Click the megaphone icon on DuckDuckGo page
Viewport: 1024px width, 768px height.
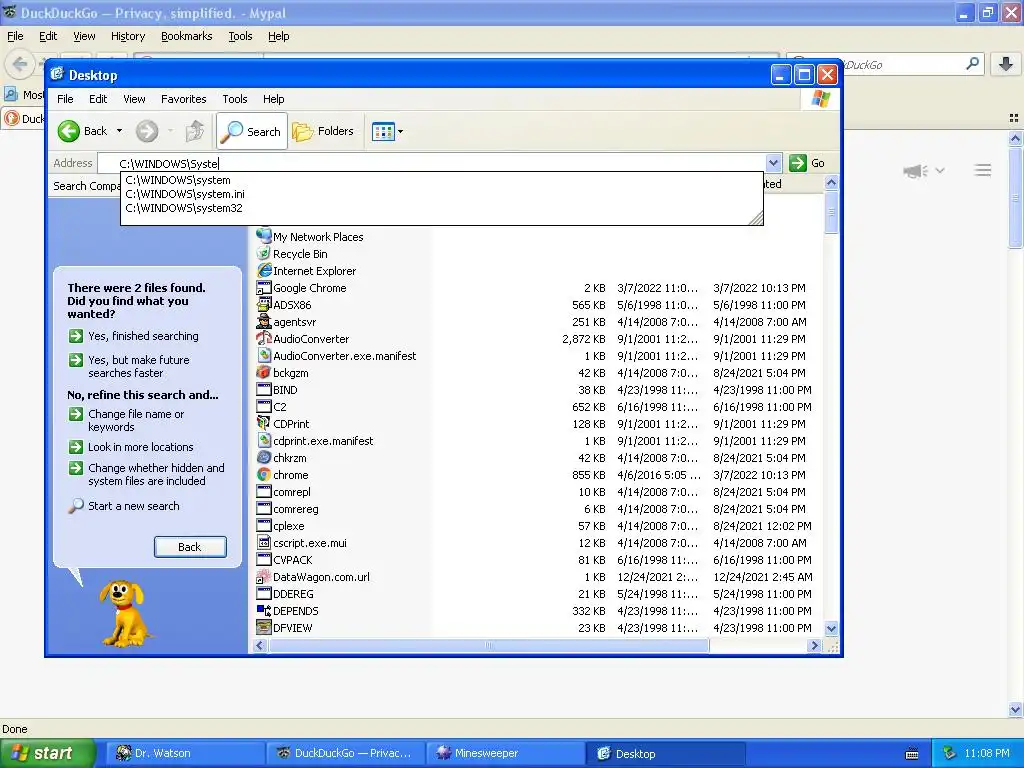pyautogui.click(x=916, y=170)
